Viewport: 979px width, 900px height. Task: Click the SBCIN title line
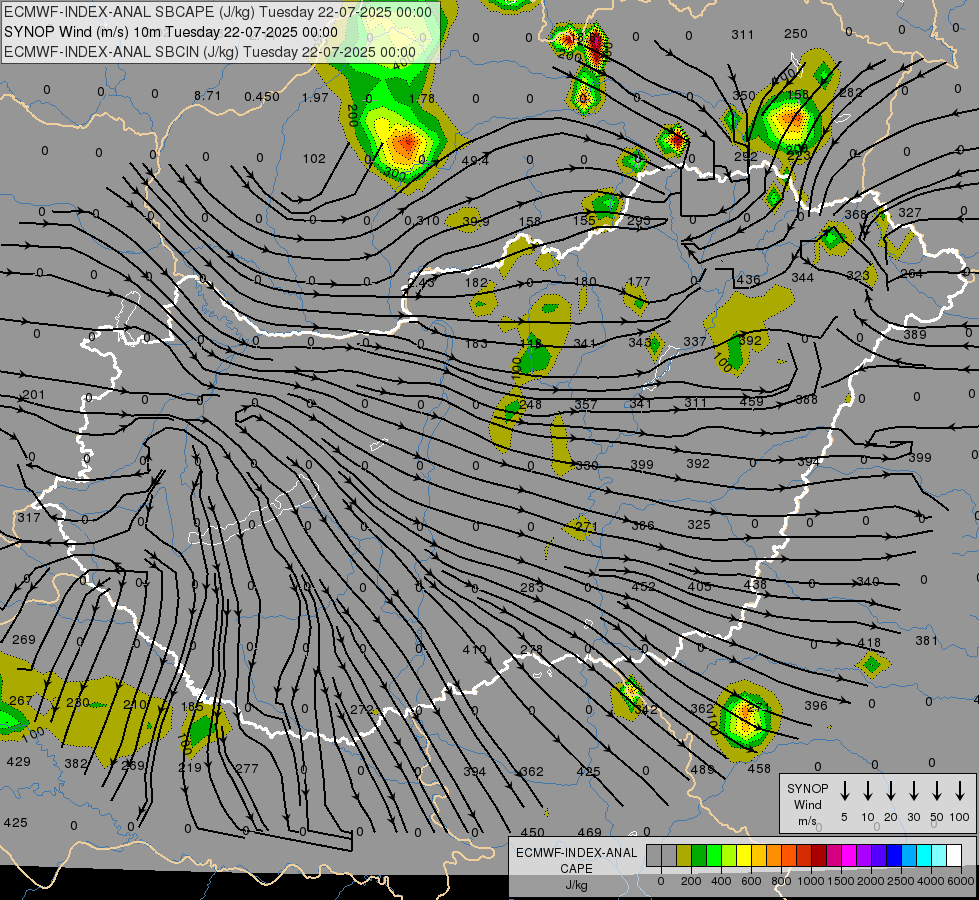pyautogui.click(x=210, y=52)
